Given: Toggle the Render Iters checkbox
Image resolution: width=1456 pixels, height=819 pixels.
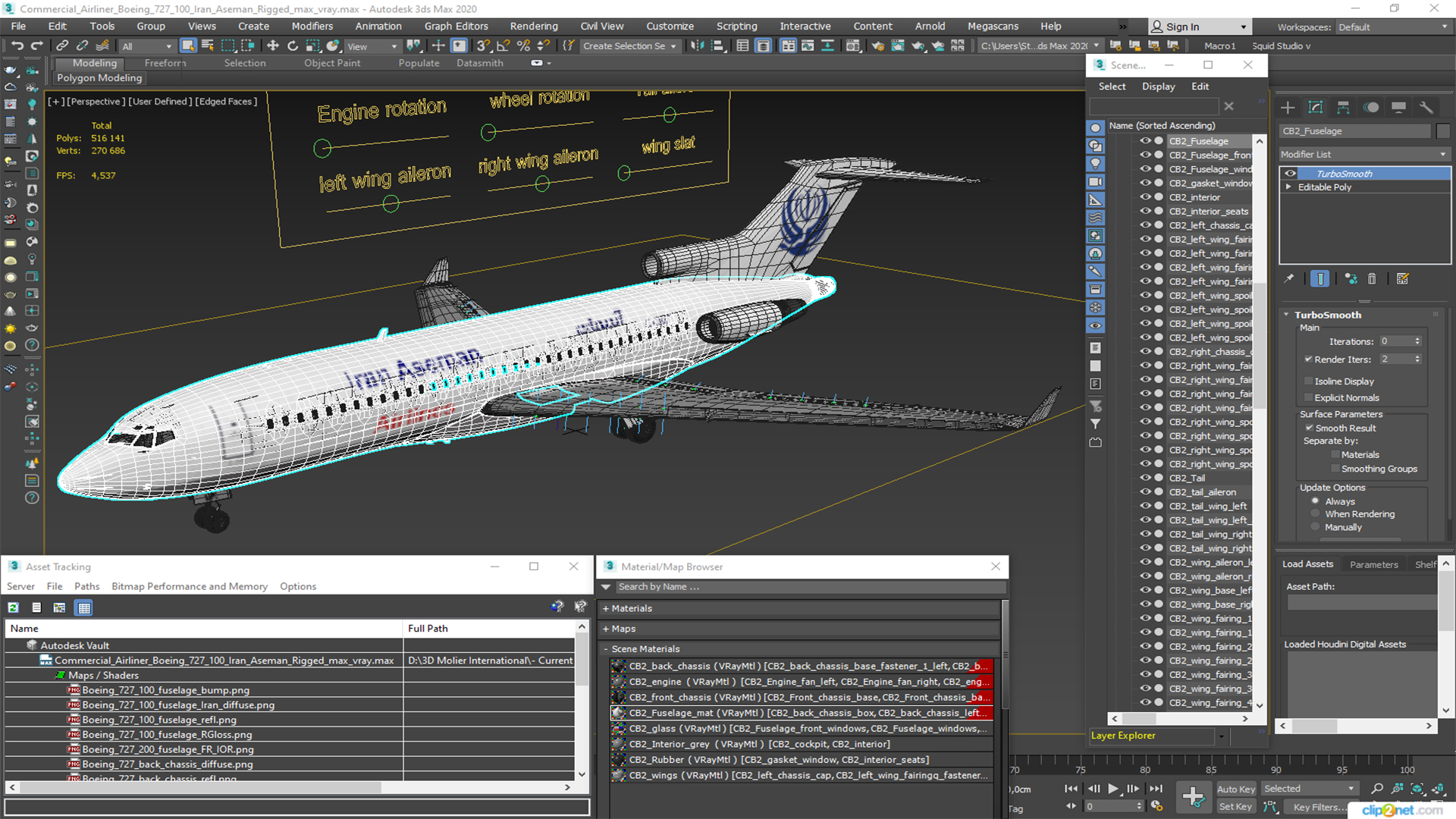Looking at the screenshot, I should [x=1308, y=359].
